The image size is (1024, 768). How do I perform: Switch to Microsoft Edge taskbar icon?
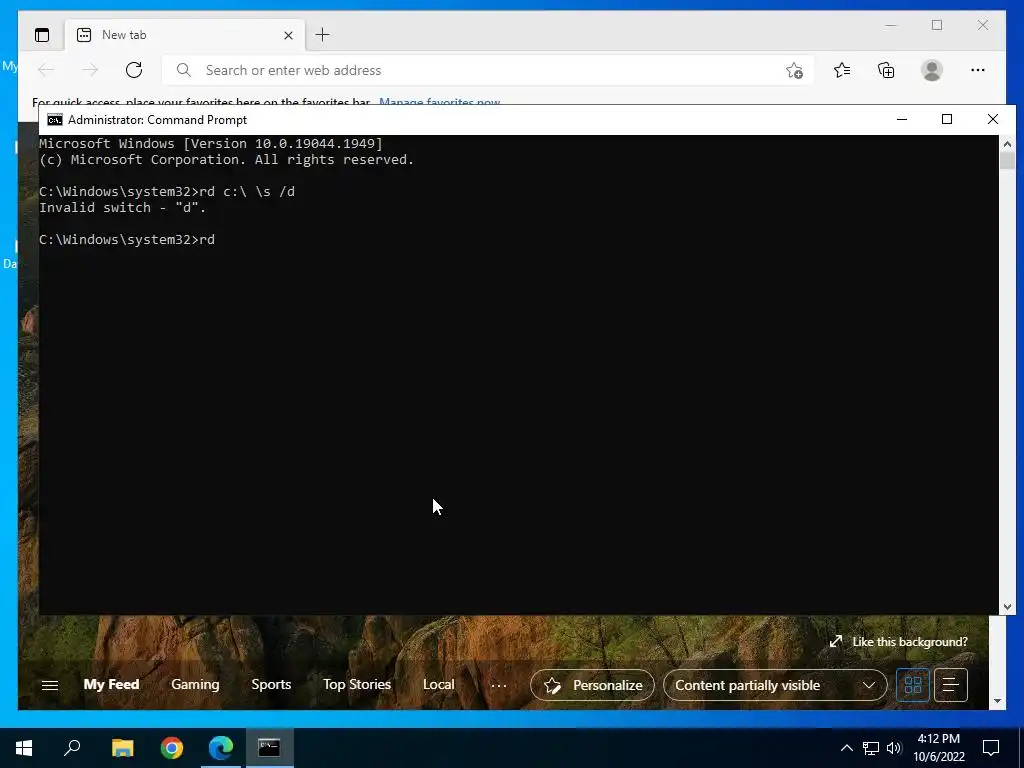[221, 748]
